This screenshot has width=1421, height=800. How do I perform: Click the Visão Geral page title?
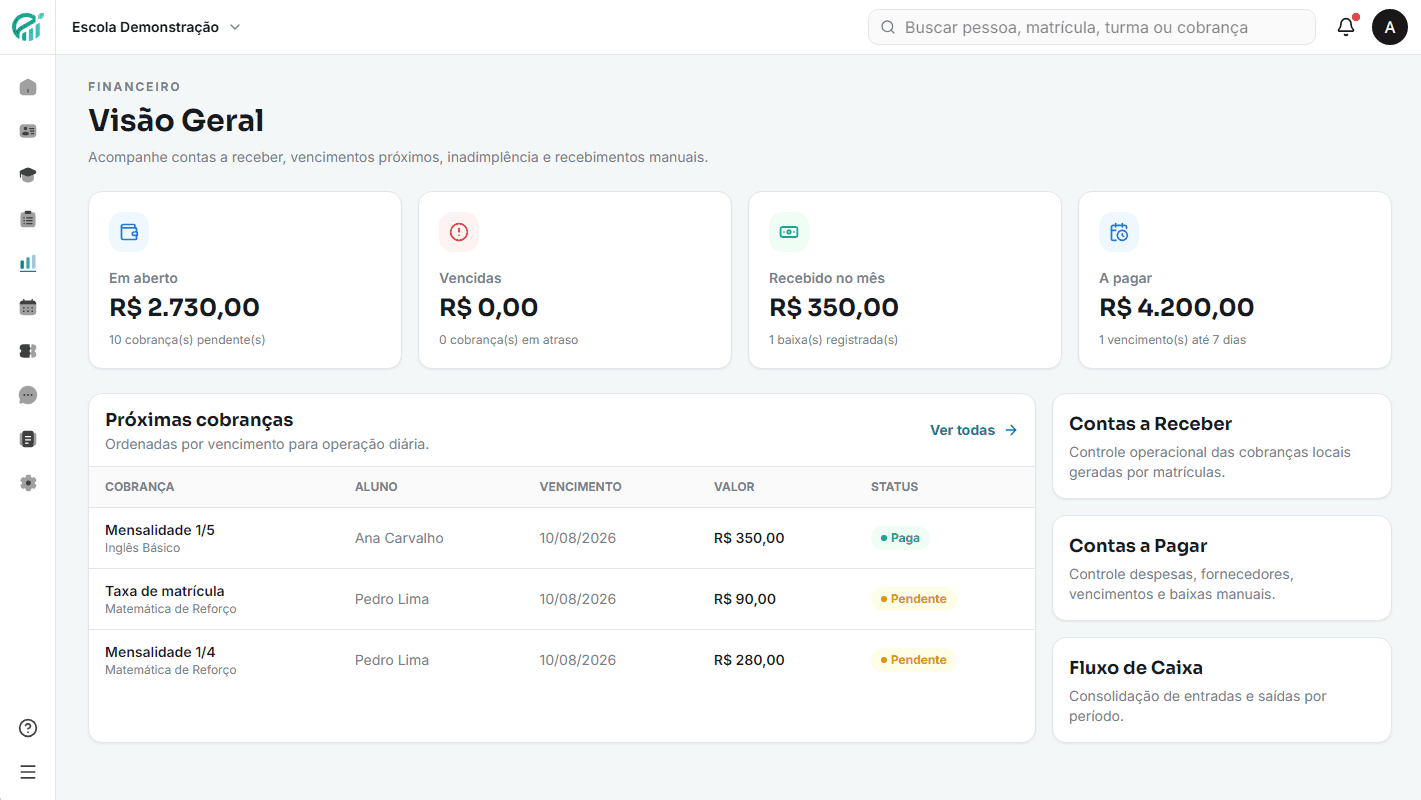(x=176, y=121)
